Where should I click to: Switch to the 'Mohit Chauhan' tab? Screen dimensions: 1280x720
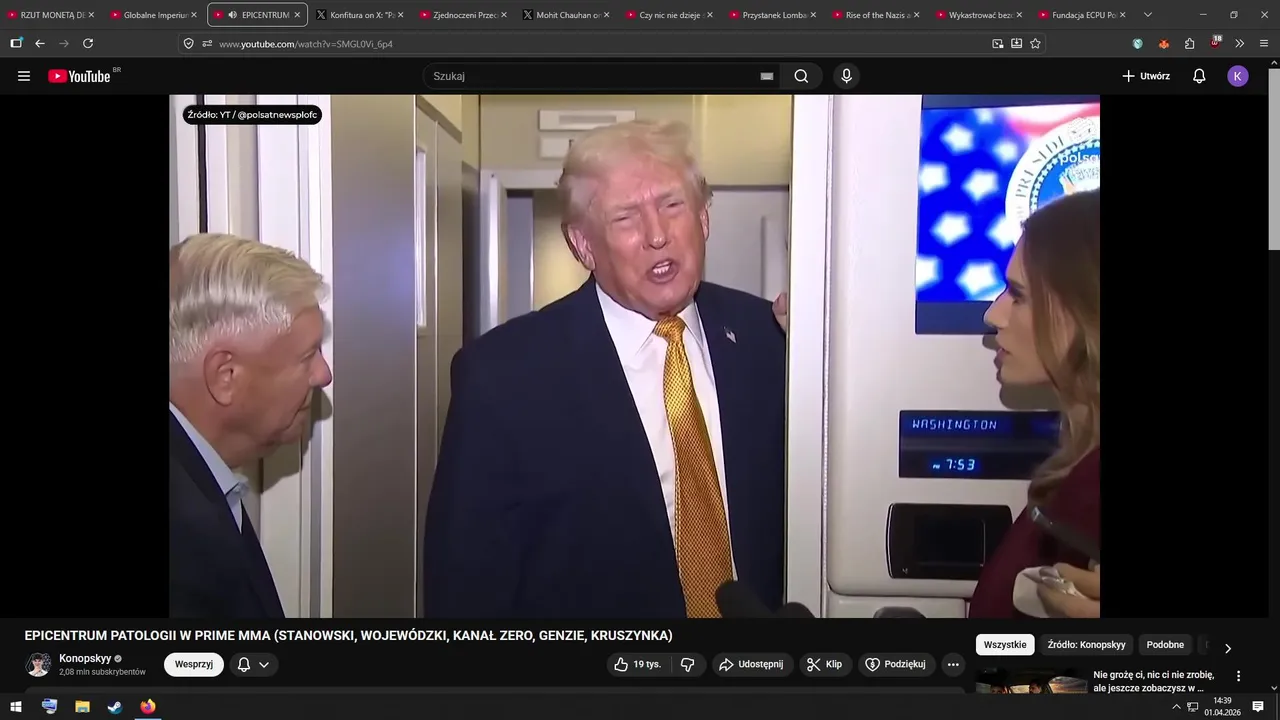[564, 15]
